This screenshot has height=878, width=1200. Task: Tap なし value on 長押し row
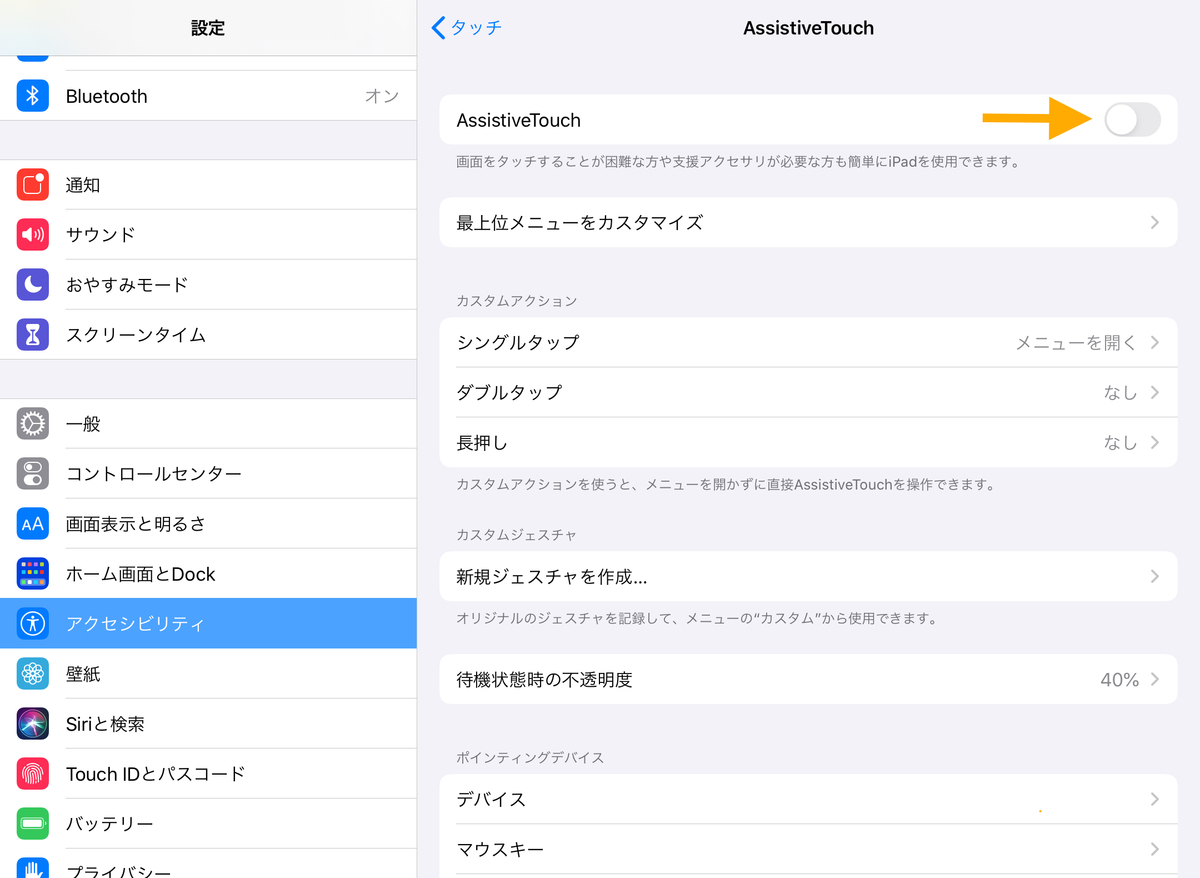pos(1120,442)
